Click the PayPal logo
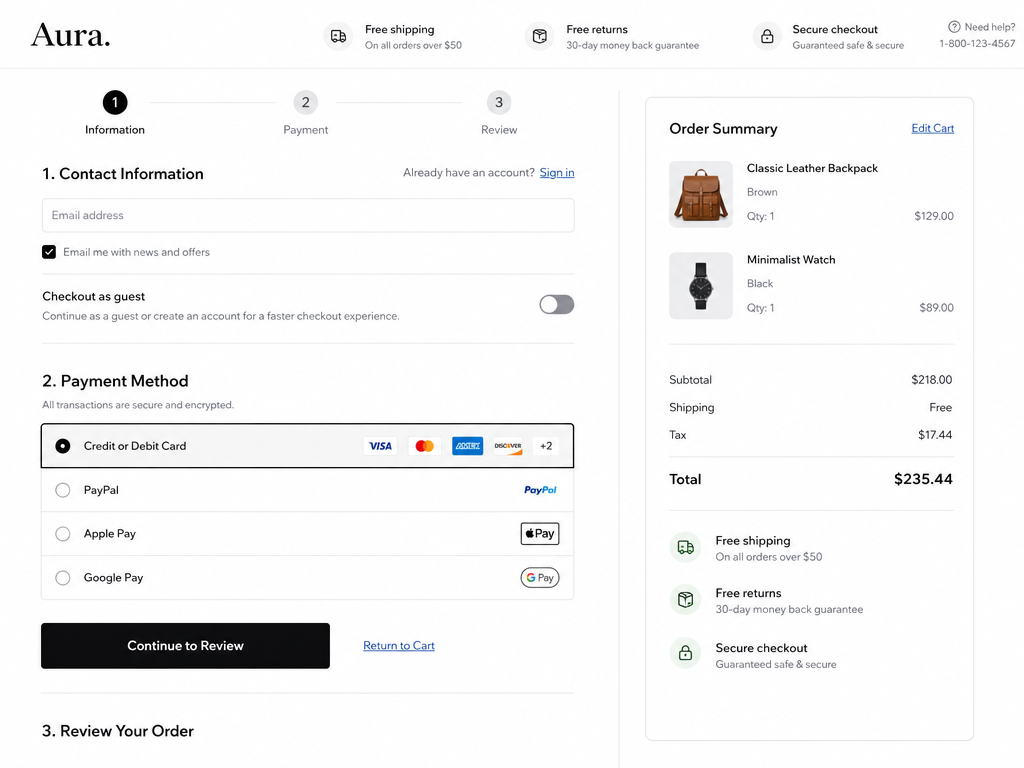 (540, 490)
